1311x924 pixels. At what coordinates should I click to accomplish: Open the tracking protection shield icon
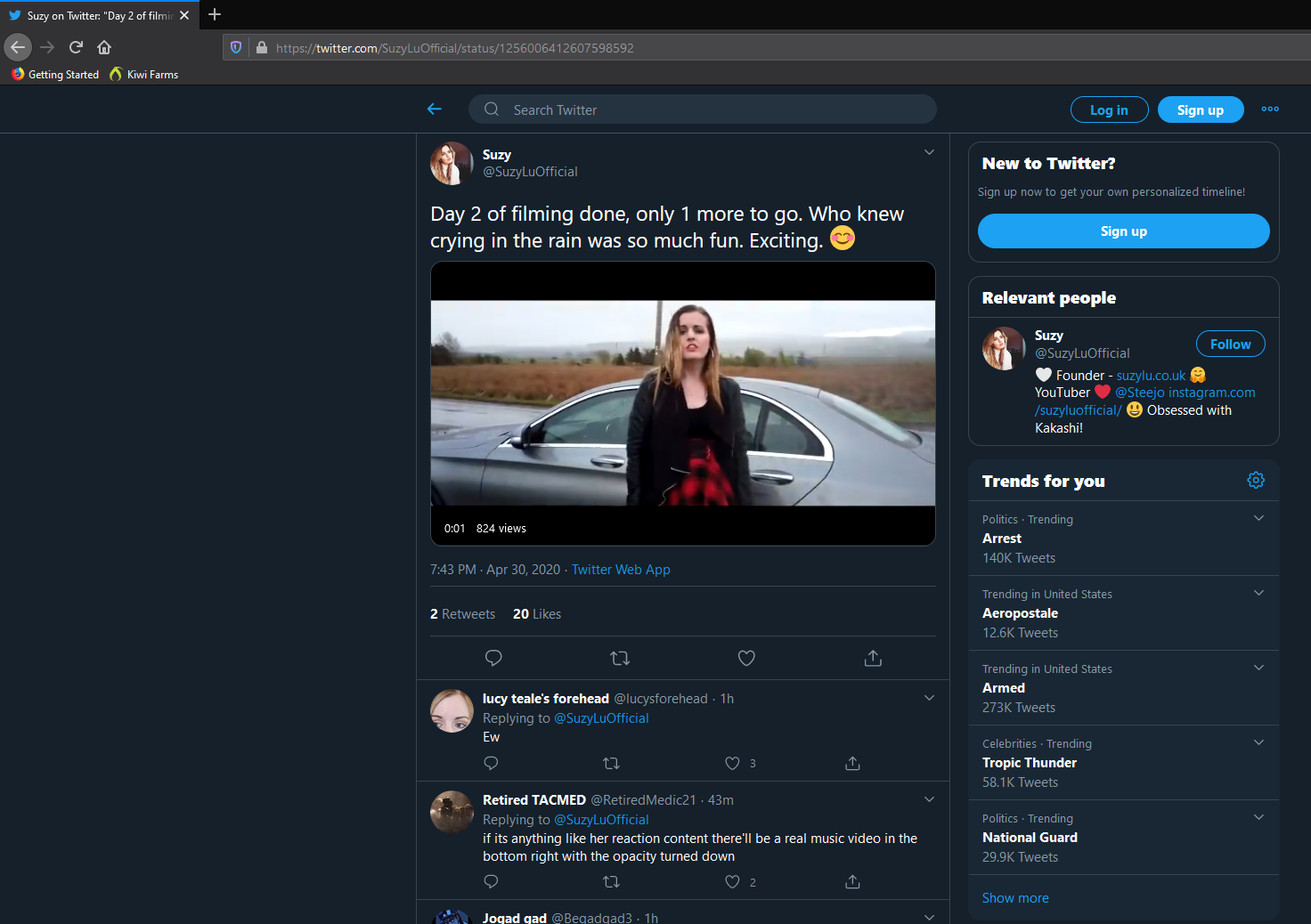(x=236, y=47)
